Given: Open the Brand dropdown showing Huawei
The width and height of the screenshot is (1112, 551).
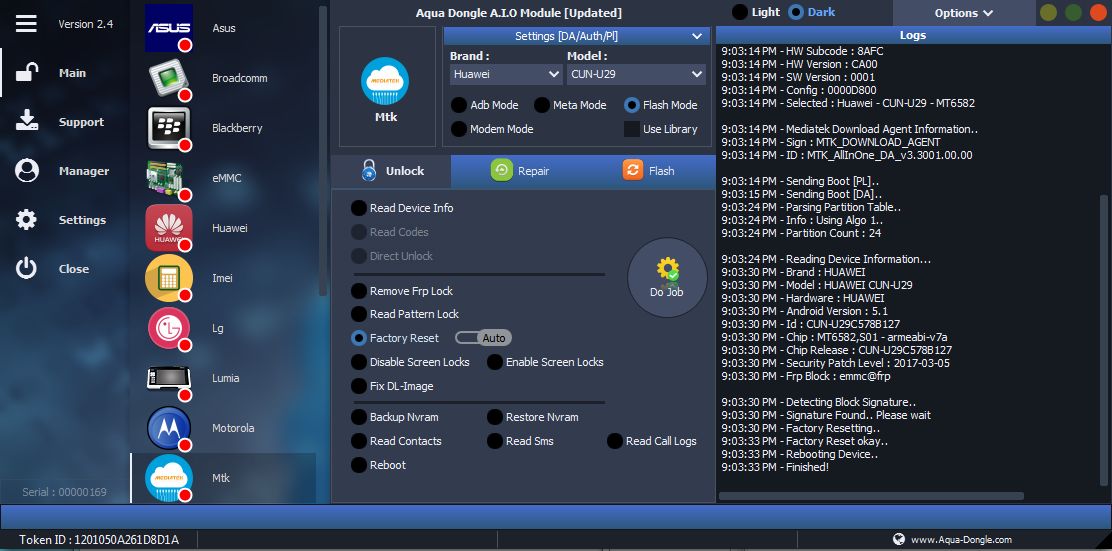Looking at the screenshot, I should (x=506, y=74).
